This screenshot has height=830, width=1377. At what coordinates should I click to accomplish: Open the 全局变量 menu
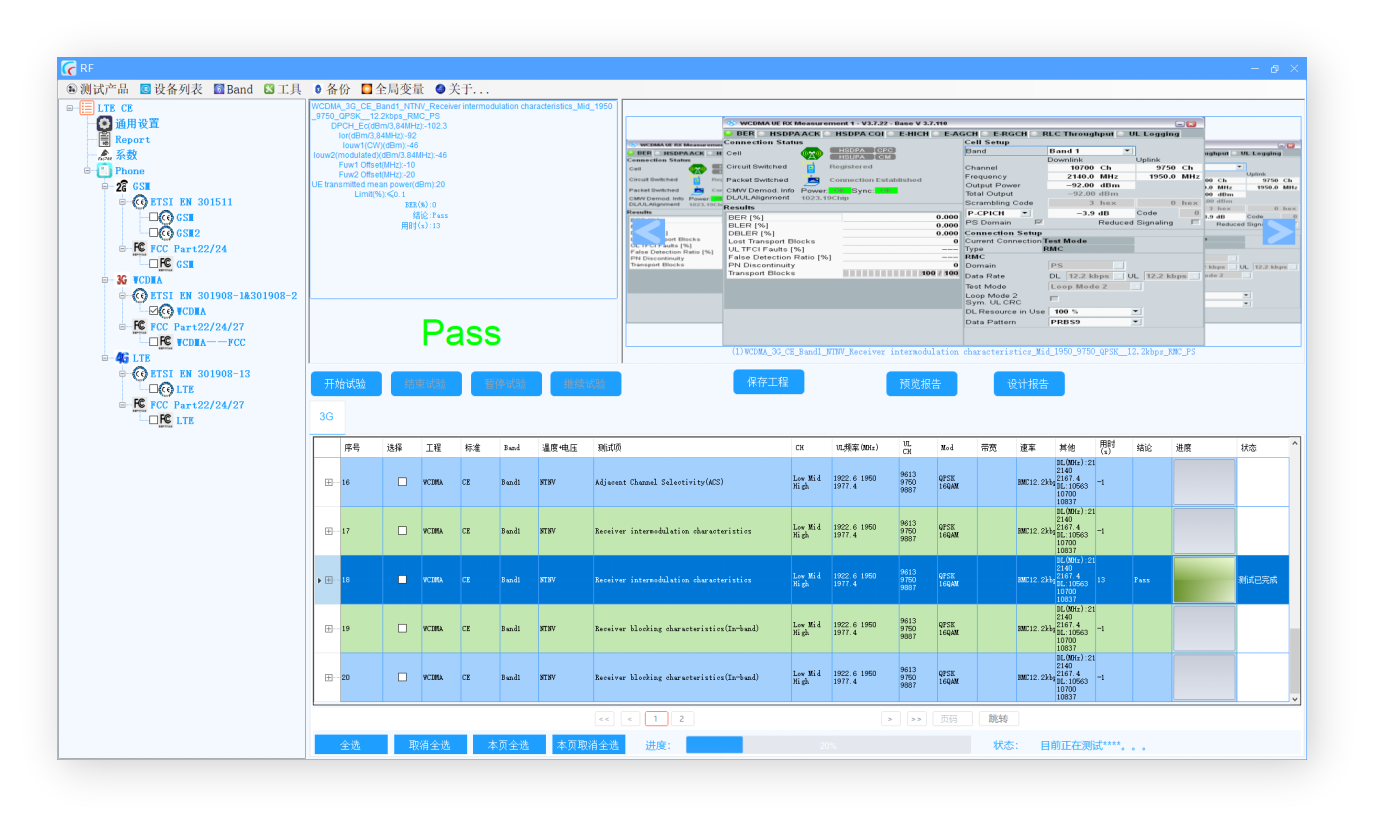pos(393,89)
